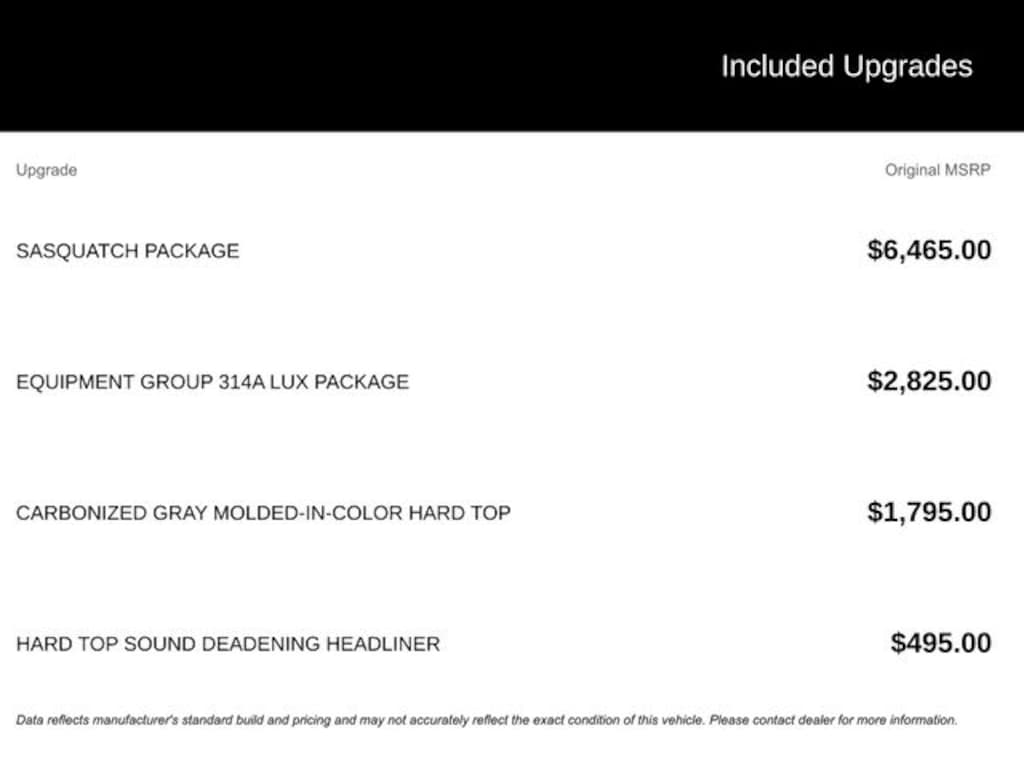
Task: Select the CARBONIZED GRAY MOLDED-IN-COLOR HARD TOP name
Action: pyautogui.click(x=263, y=513)
